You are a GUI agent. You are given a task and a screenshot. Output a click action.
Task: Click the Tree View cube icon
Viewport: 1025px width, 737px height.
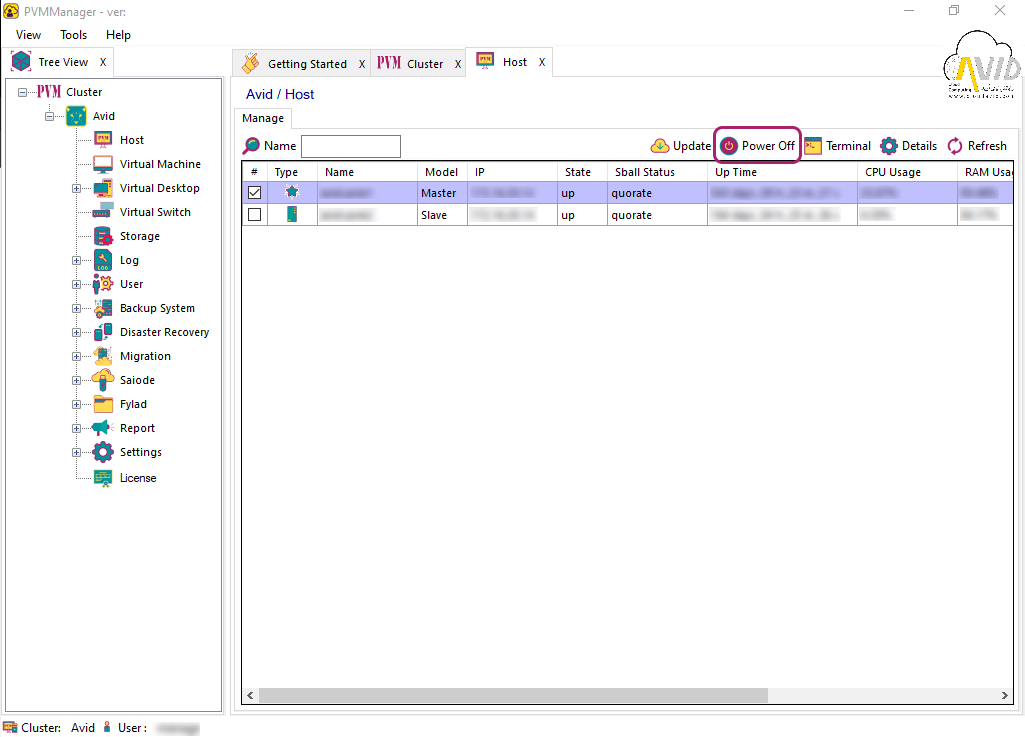[21, 61]
